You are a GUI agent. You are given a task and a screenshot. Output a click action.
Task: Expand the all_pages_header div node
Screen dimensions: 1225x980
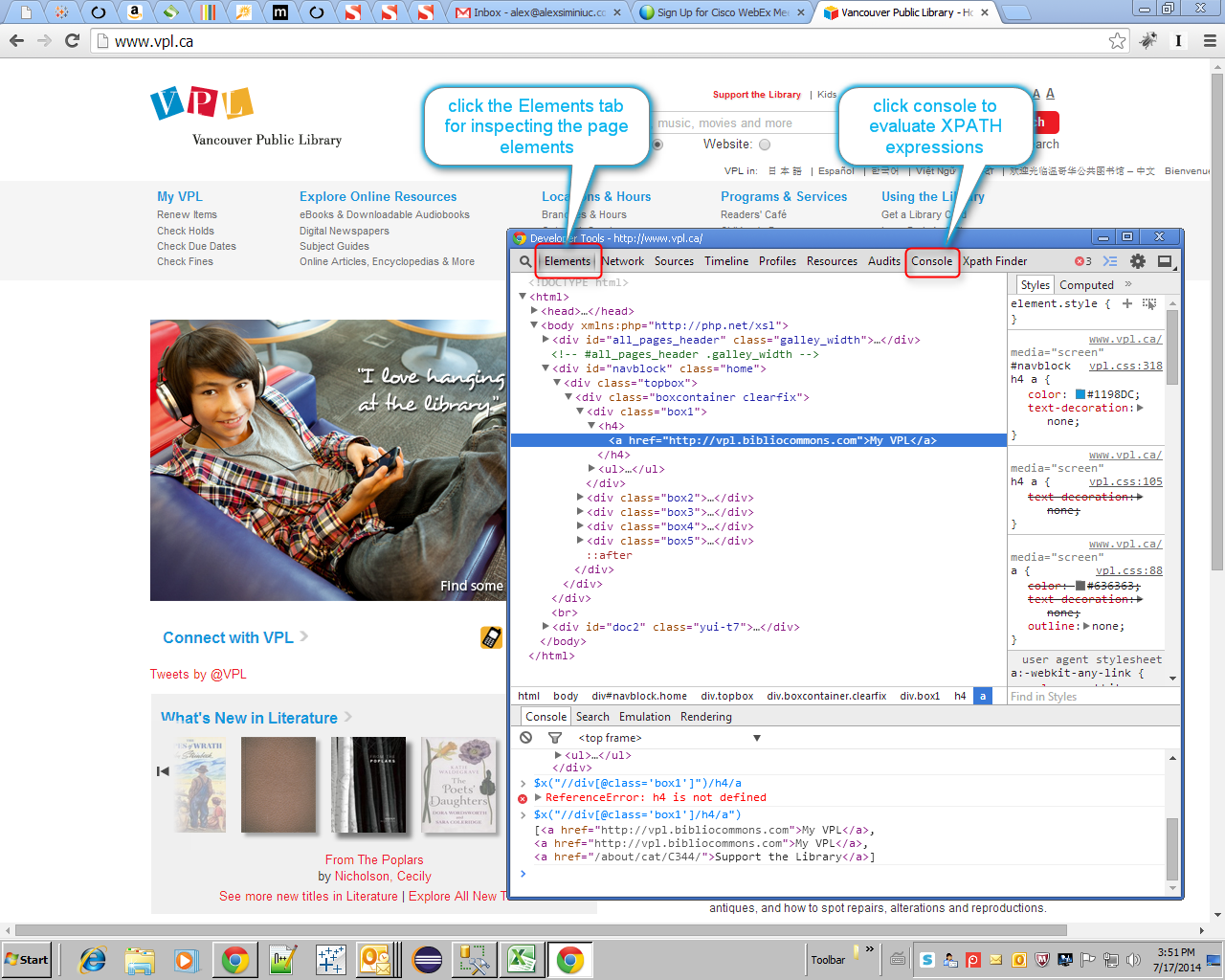[546, 340]
